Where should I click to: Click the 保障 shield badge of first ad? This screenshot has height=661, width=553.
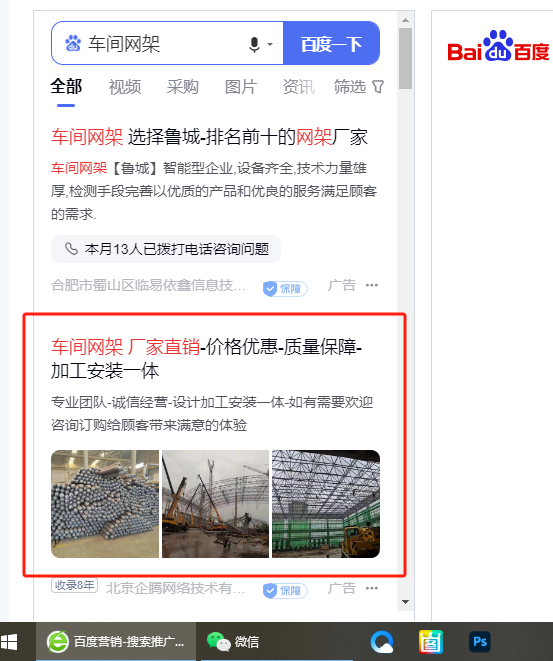tap(285, 288)
